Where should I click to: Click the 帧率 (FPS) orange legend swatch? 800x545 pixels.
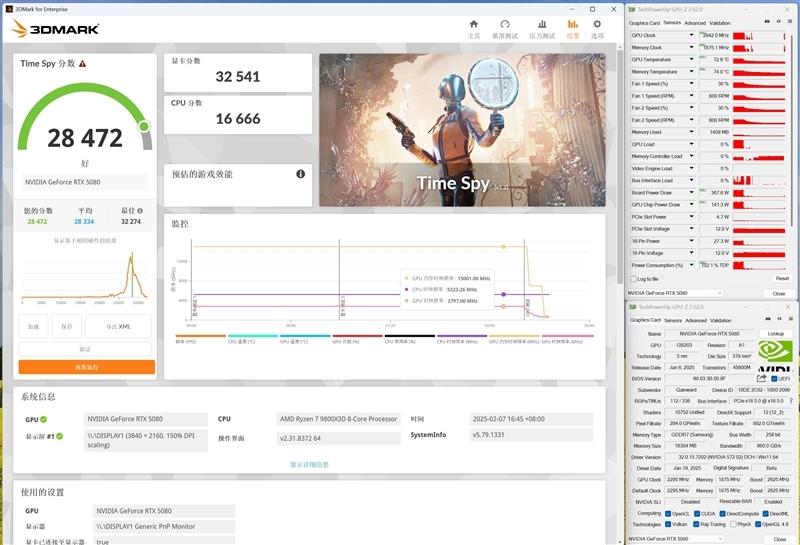click(200, 336)
